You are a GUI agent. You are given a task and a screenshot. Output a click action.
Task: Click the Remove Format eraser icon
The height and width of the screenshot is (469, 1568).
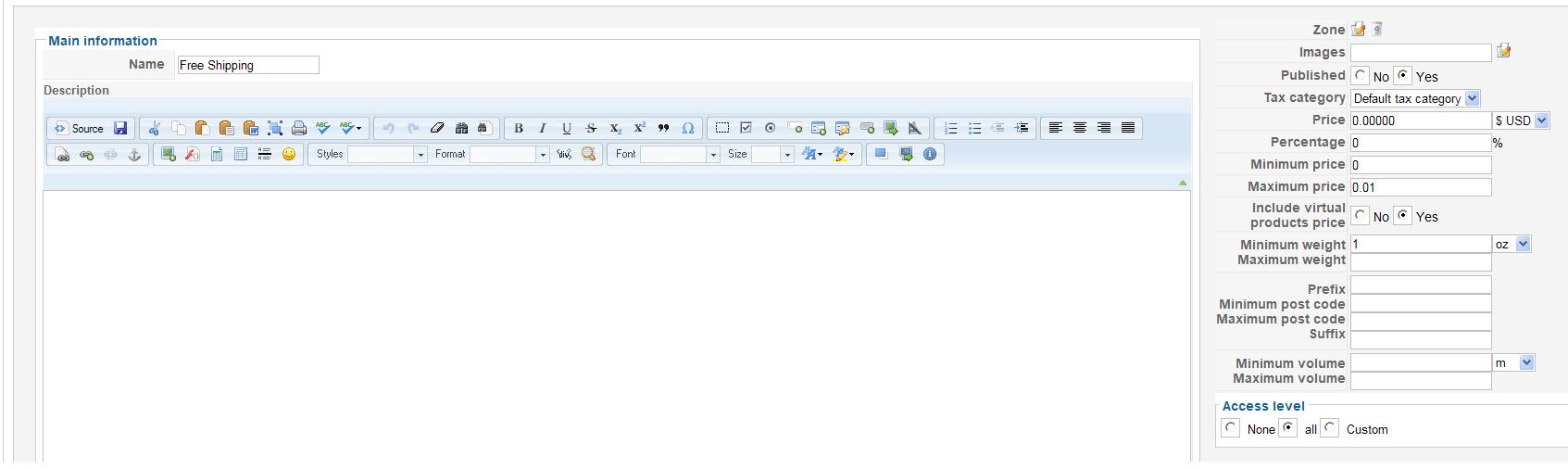tap(437, 129)
